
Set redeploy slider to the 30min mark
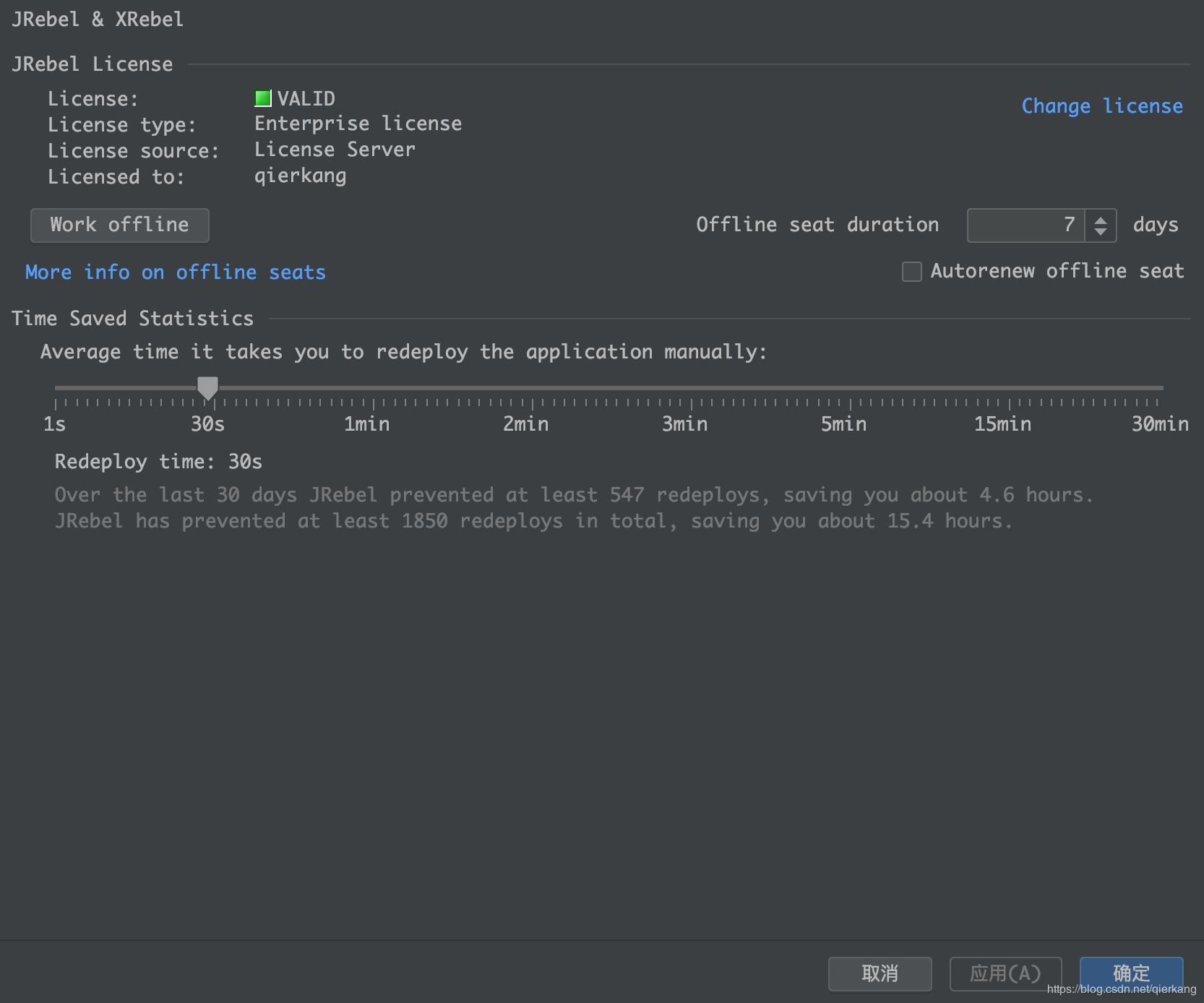[x=1161, y=389]
